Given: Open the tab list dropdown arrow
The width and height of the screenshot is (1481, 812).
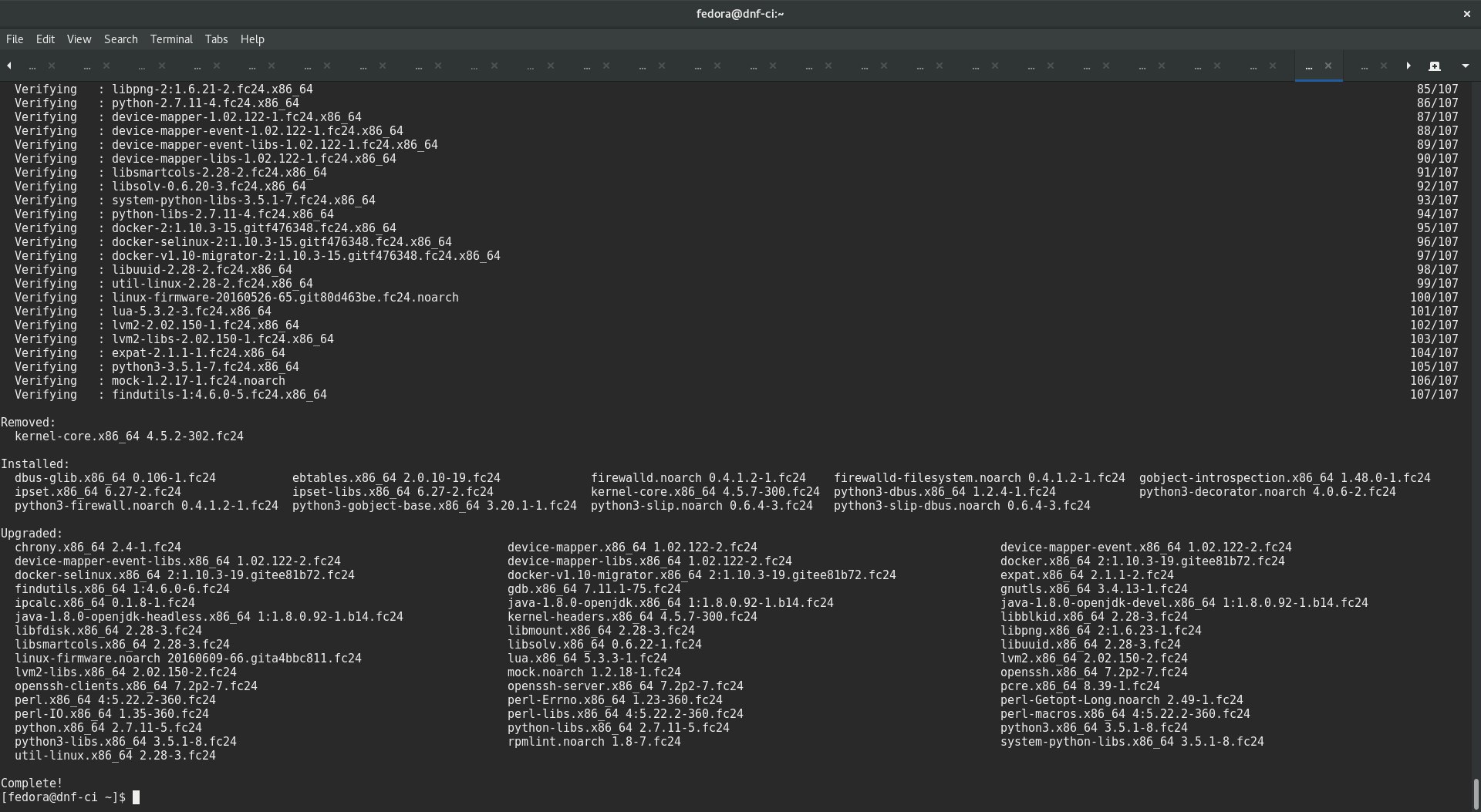Looking at the screenshot, I should [x=1465, y=66].
